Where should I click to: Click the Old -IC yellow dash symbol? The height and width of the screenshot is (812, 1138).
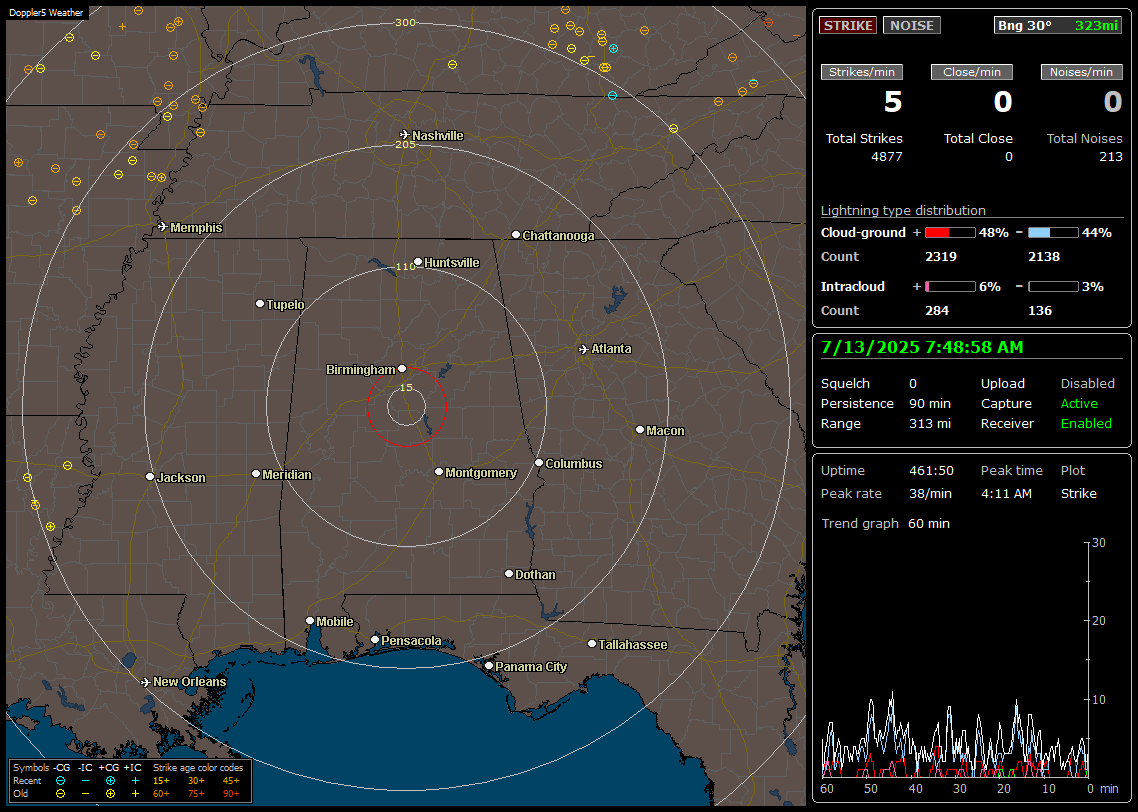coord(86,794)
